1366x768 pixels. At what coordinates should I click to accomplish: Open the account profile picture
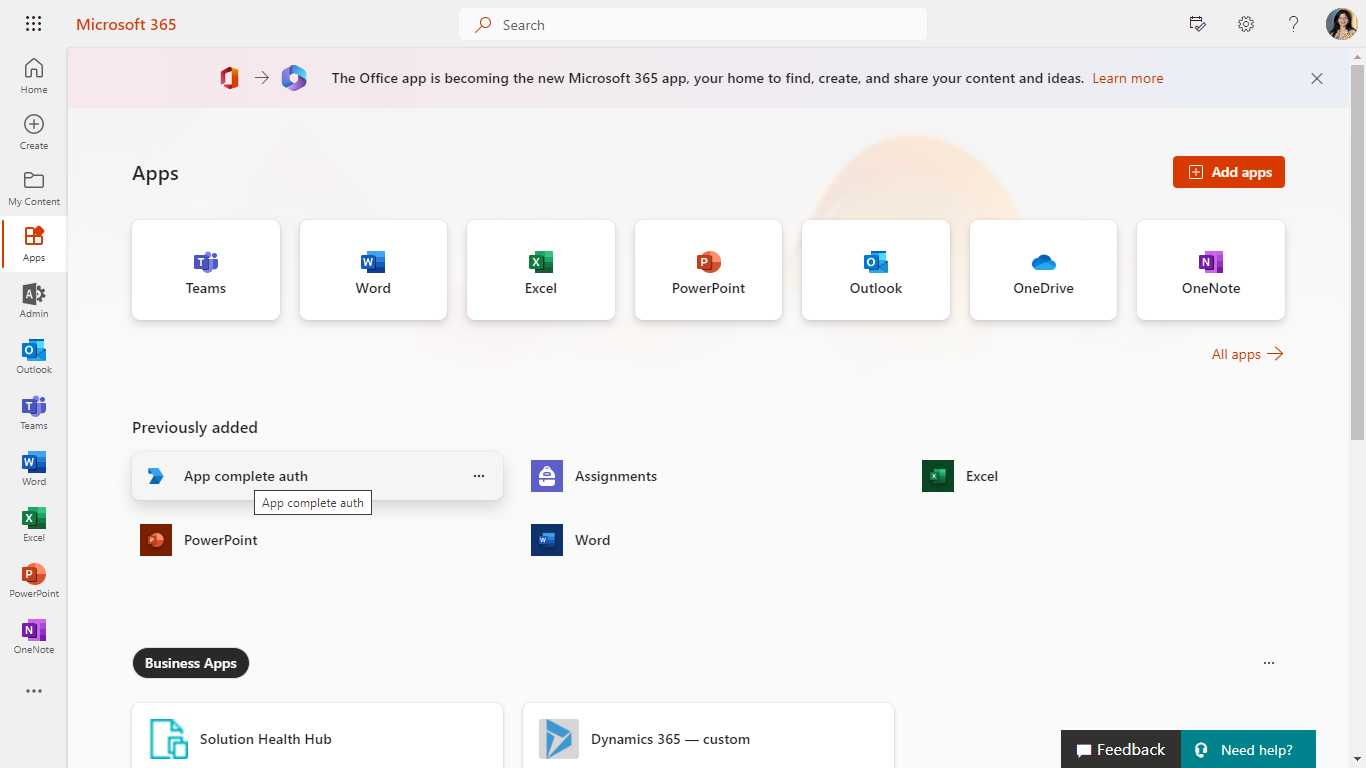1341,24
